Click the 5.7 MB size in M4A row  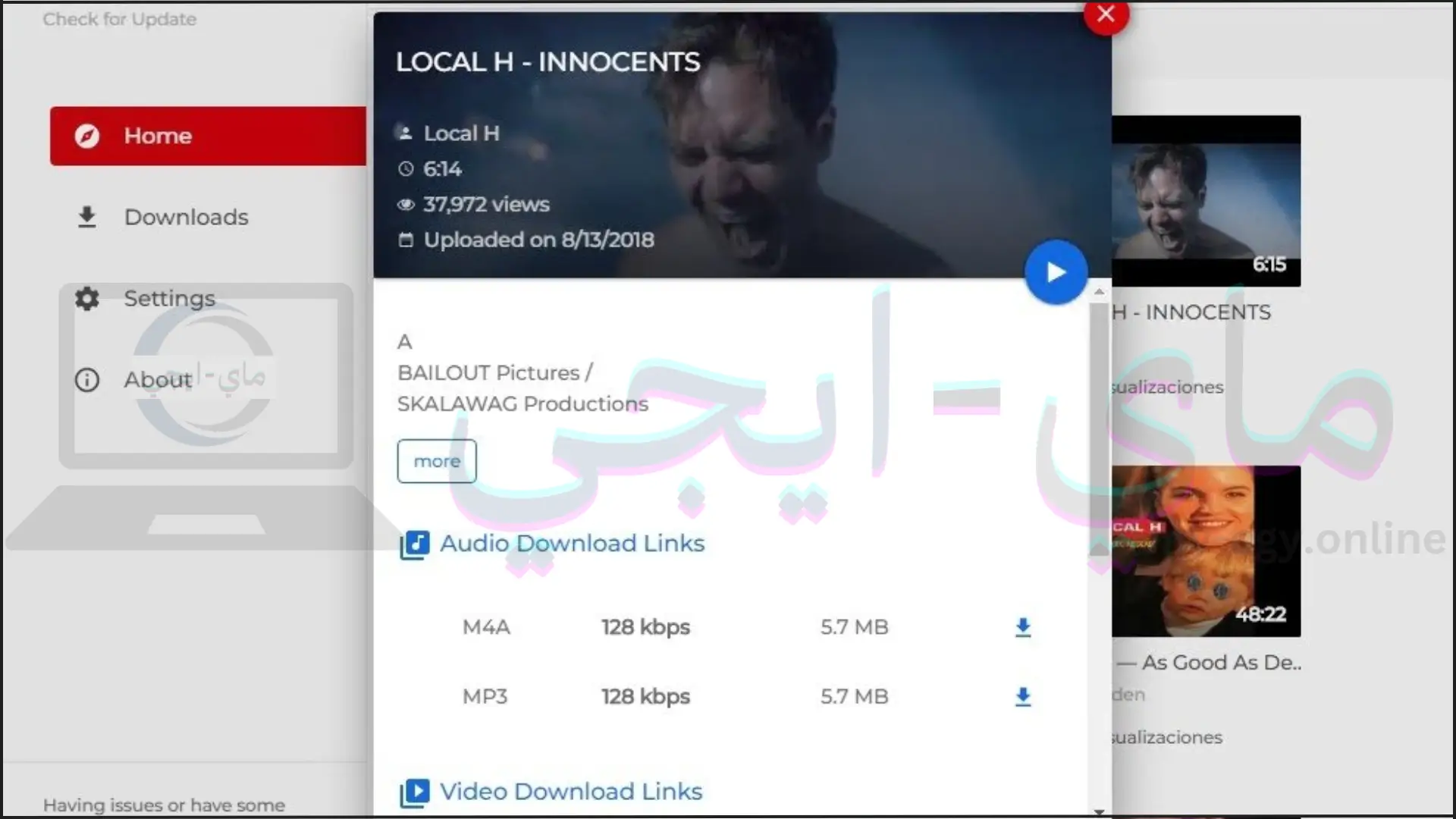click(854, 627)
